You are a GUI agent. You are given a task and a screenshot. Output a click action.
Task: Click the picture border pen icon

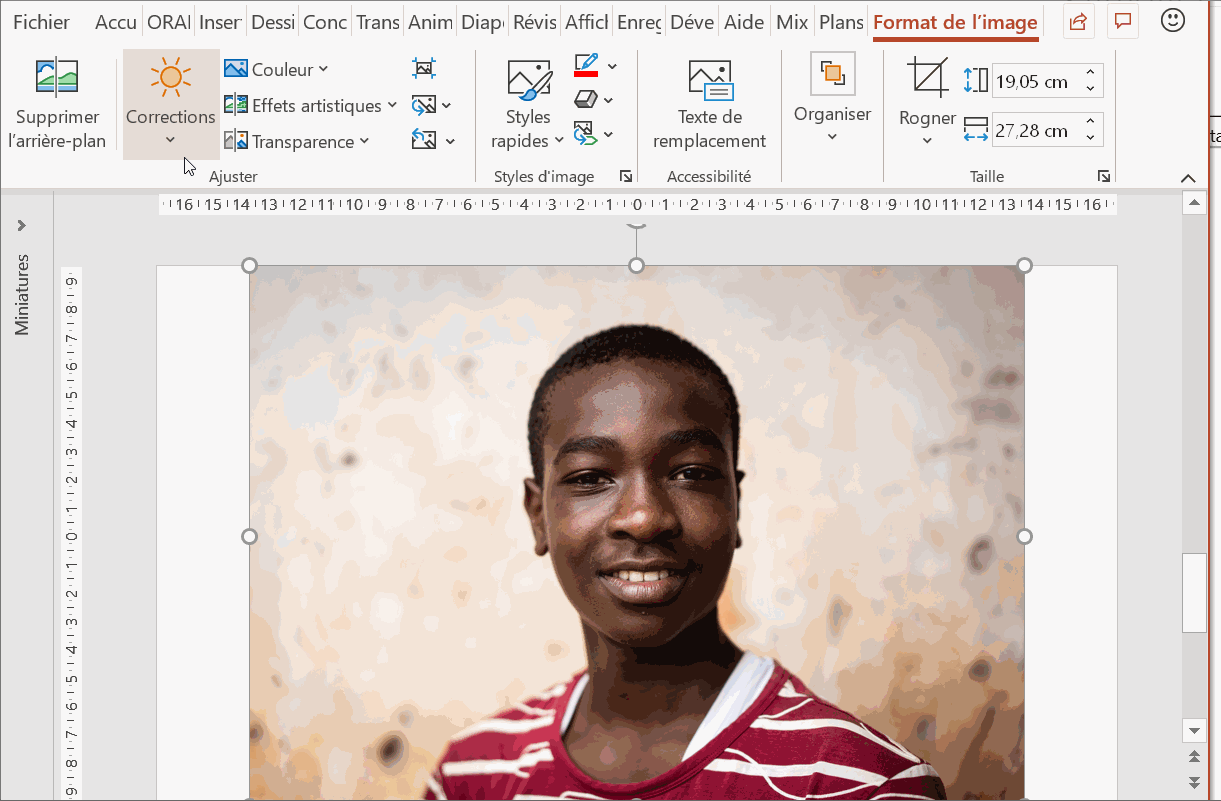click(587, 66)
